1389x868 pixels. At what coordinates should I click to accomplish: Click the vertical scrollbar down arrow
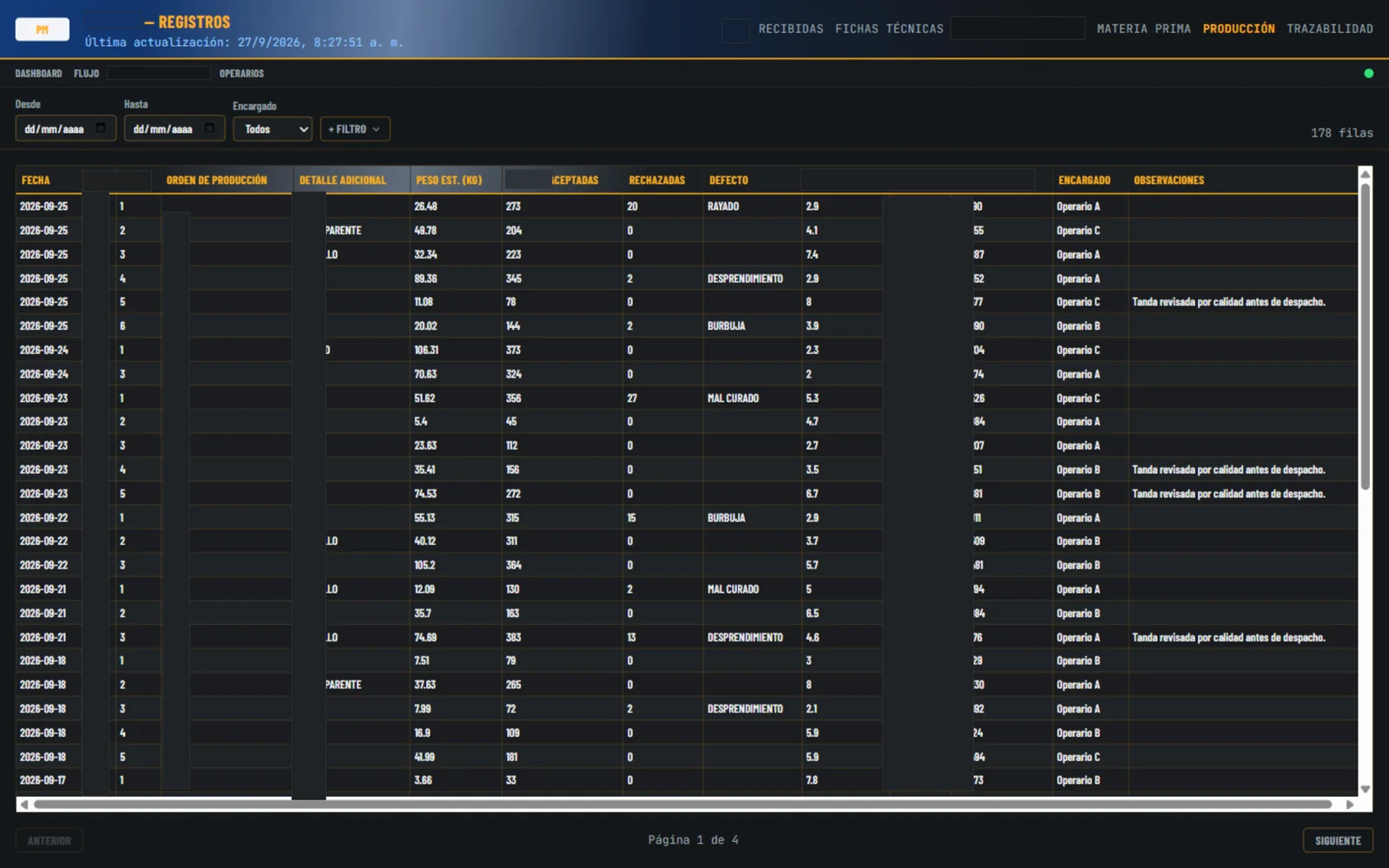point(1365,789)
